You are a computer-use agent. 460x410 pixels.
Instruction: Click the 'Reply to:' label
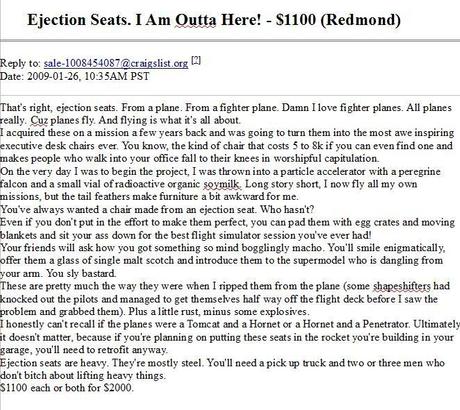point(20,63)
